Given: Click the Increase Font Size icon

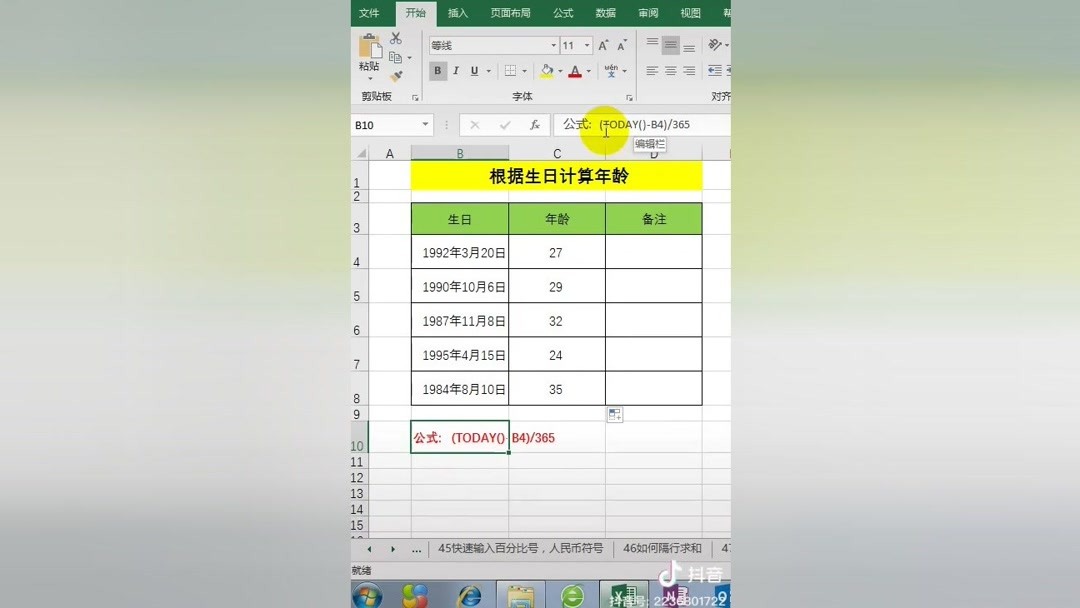Looking at the screenshot, I should pyautogui.click(x=602, y=45).
